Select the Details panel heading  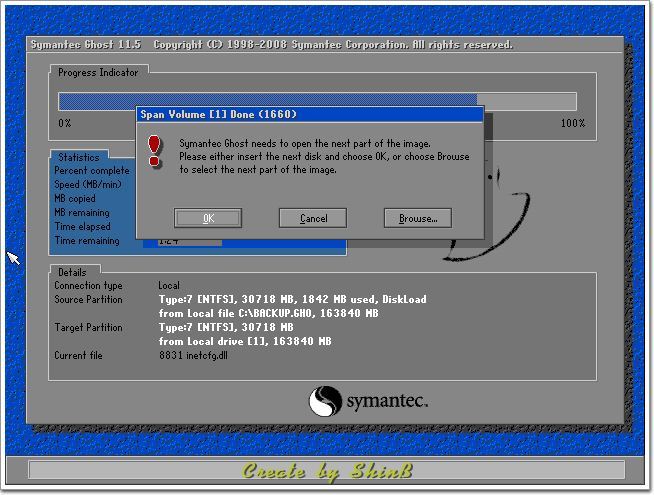pos(72,272)
